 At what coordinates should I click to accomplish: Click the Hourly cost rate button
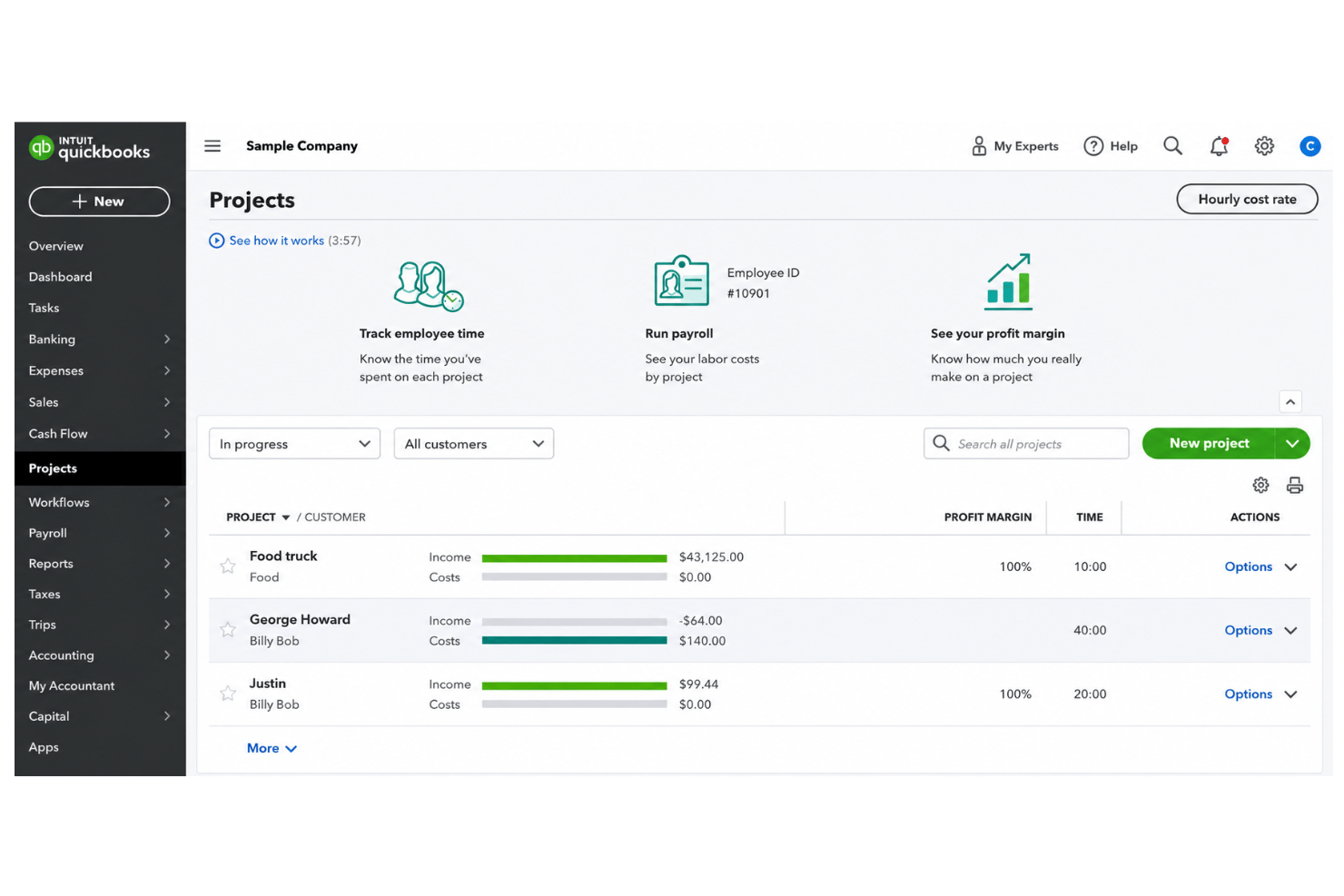(1247, 200)
